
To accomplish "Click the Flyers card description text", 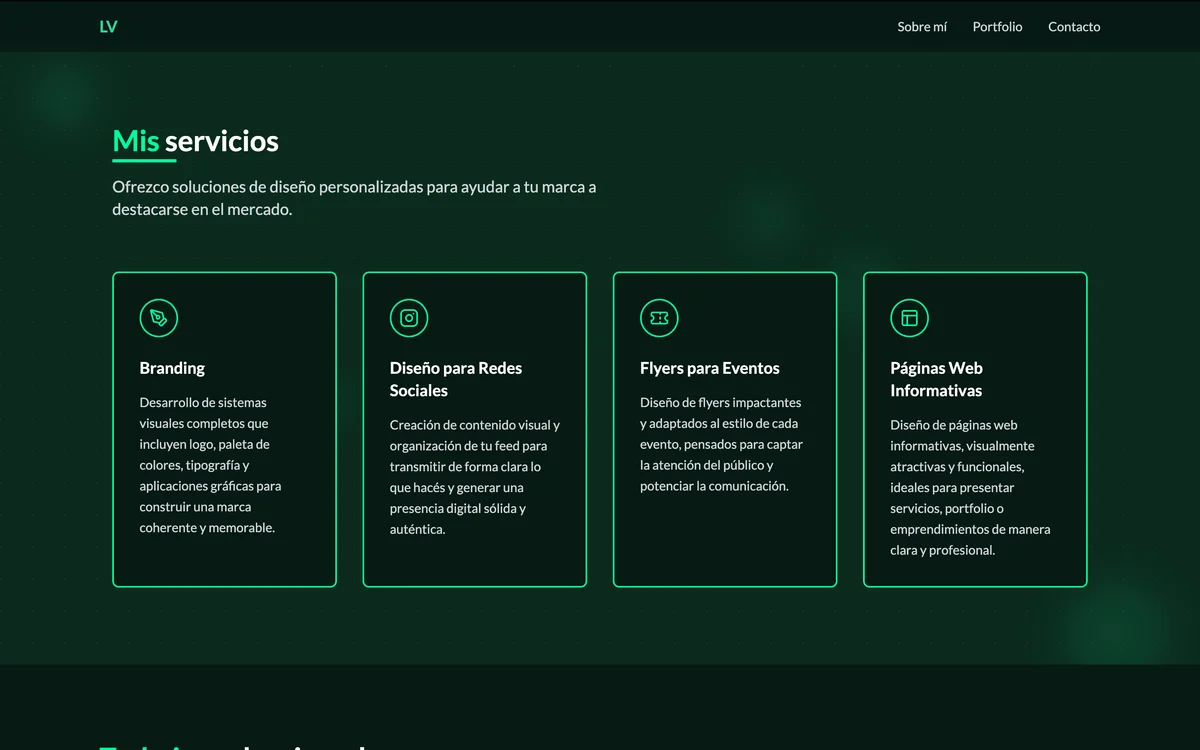I will 721,444.
